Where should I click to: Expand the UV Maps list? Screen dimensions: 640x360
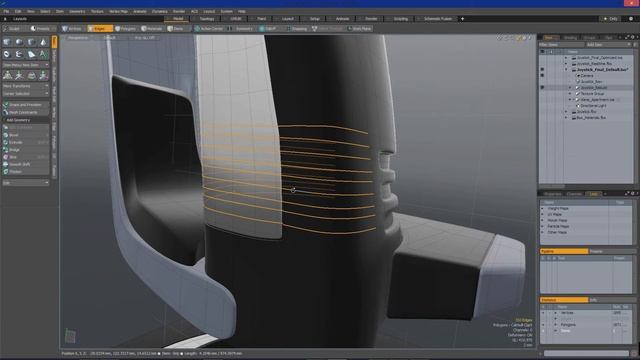543,214
